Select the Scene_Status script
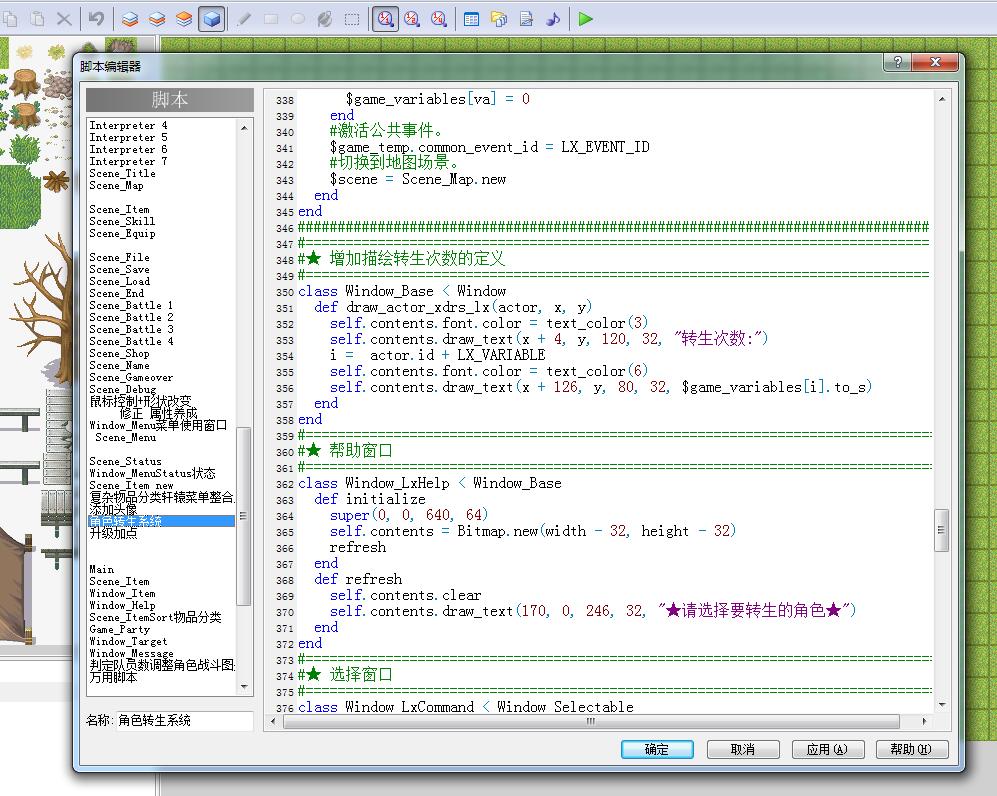997x796 pixels. coord(125,462)
